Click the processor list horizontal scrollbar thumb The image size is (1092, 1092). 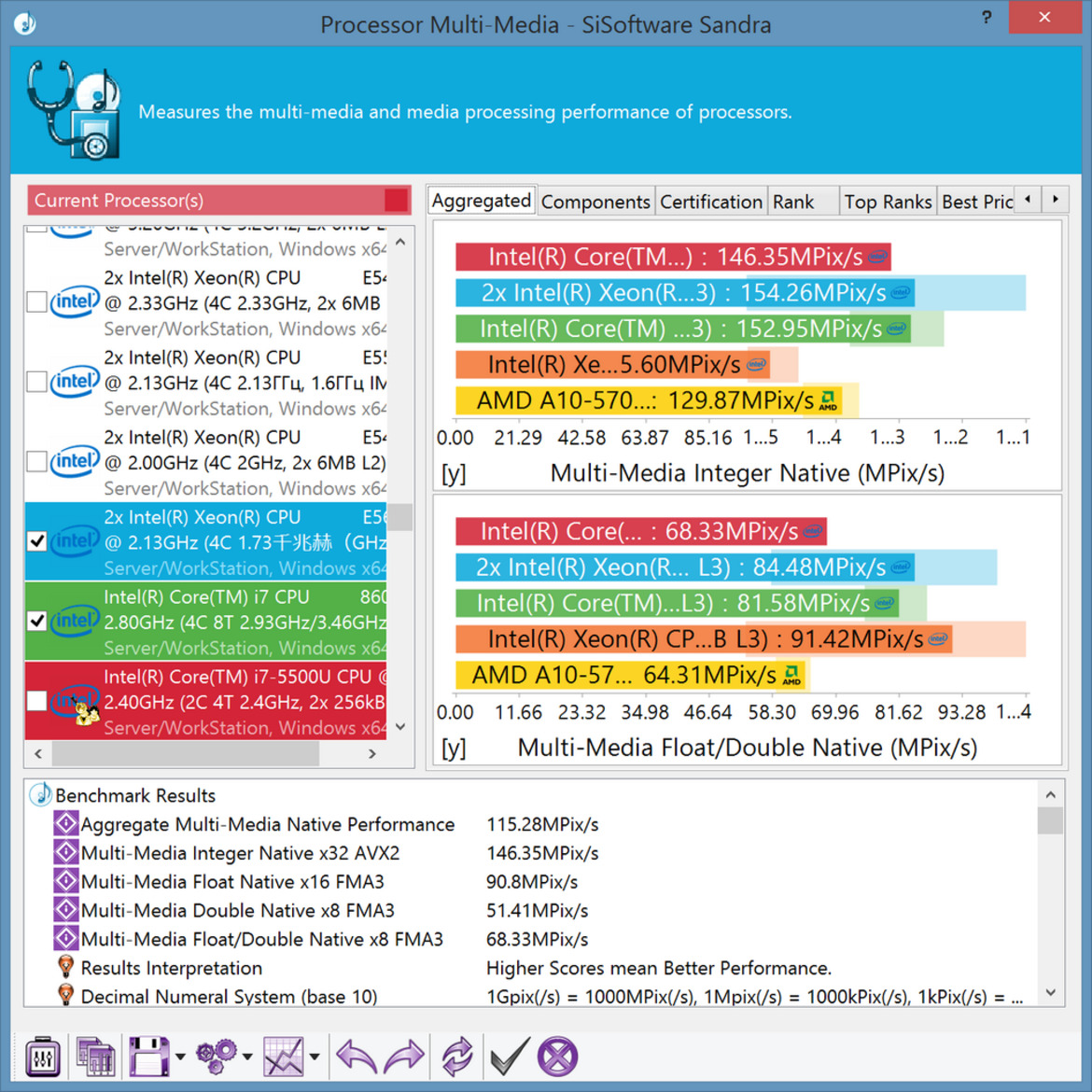click(185, 753)
